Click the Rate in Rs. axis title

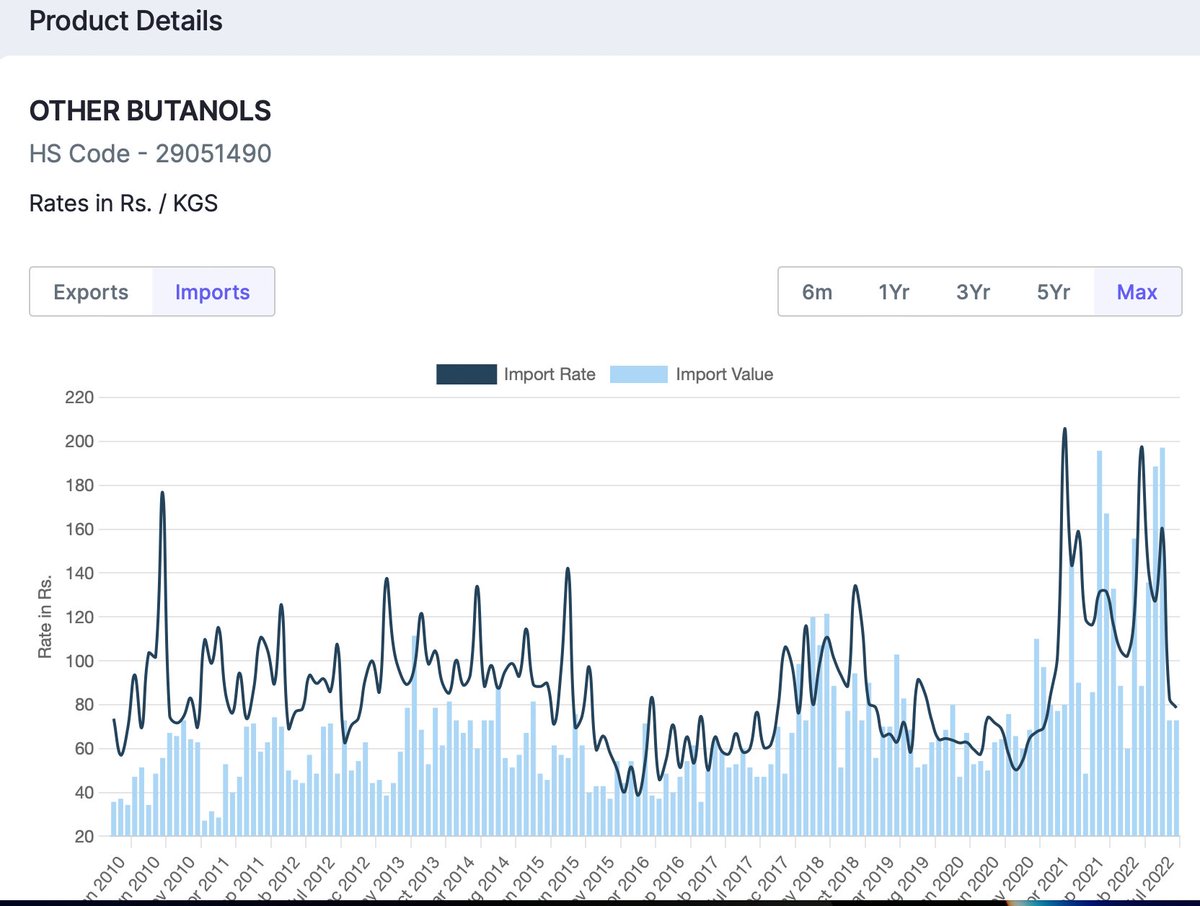[x=44, y=617]
